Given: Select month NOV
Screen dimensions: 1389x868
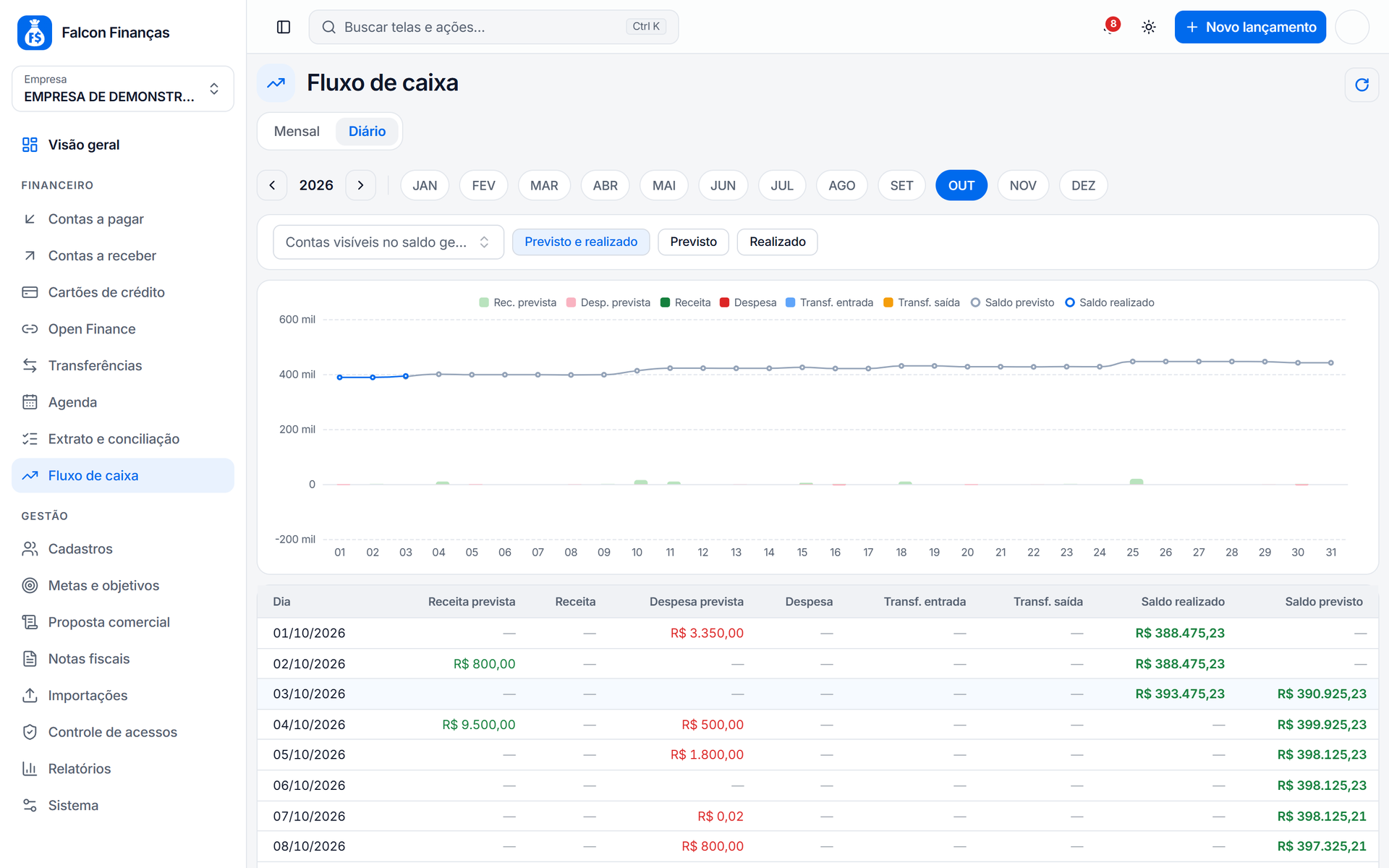Looking at the screenshot, I should (1023, 185).
